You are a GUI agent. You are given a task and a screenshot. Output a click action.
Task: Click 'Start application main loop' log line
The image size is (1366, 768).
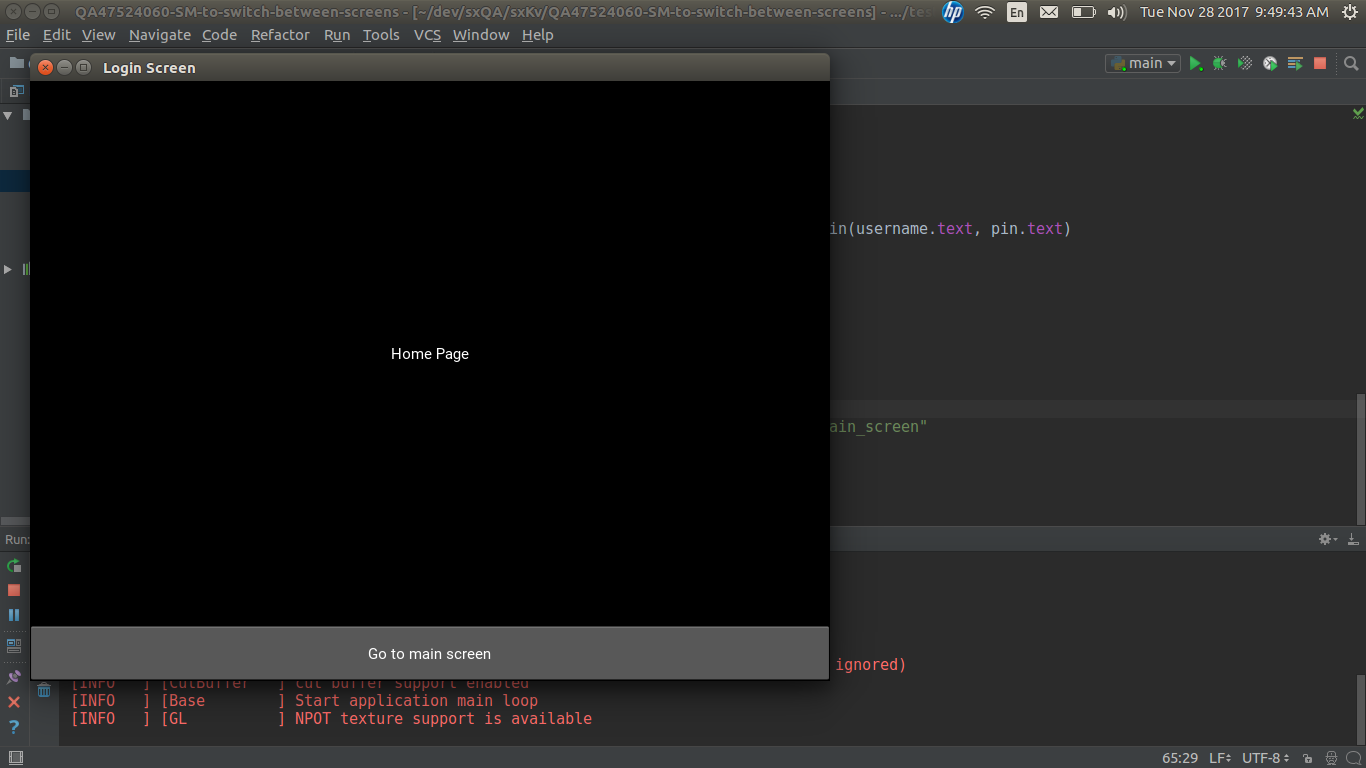pos(416,700)
